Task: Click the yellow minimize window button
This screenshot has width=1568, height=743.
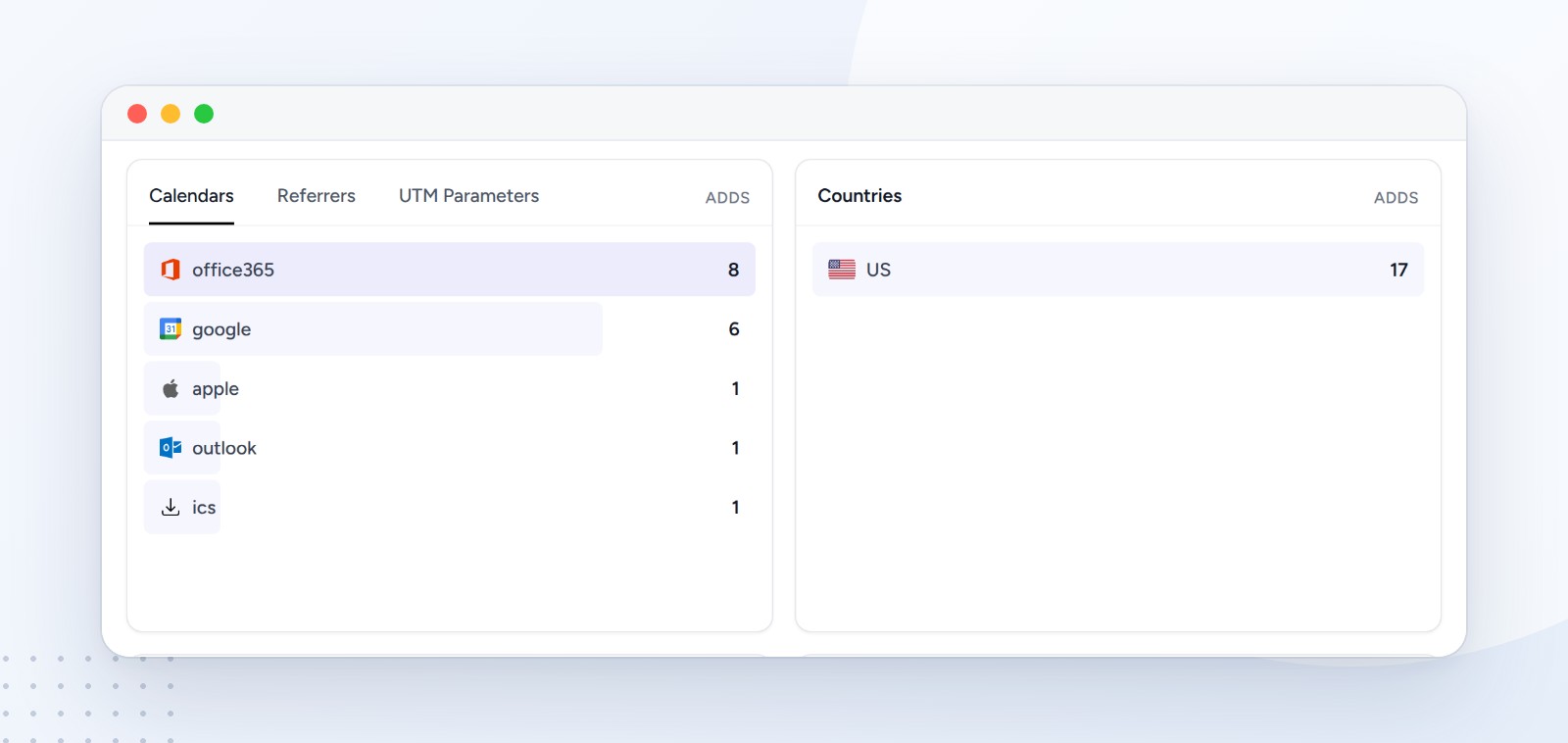Action: 171,114
